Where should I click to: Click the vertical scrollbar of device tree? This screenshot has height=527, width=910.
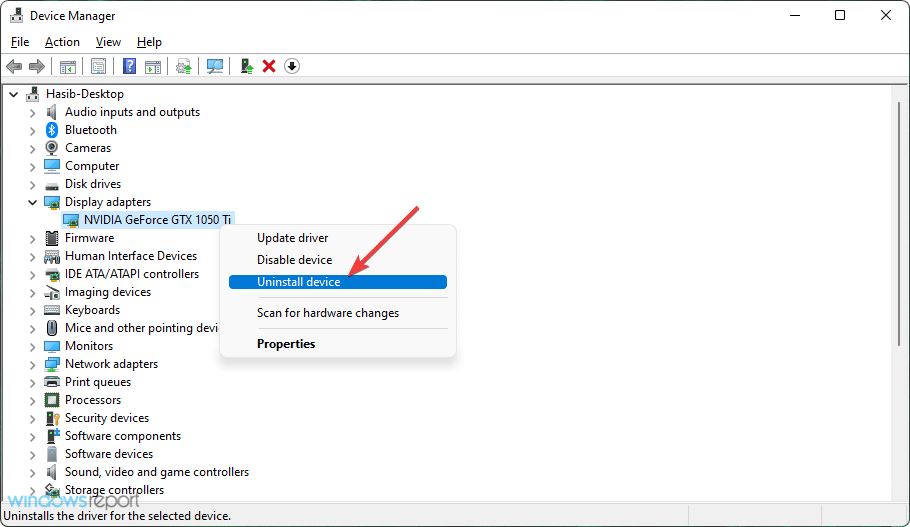[x=898, y=226]
